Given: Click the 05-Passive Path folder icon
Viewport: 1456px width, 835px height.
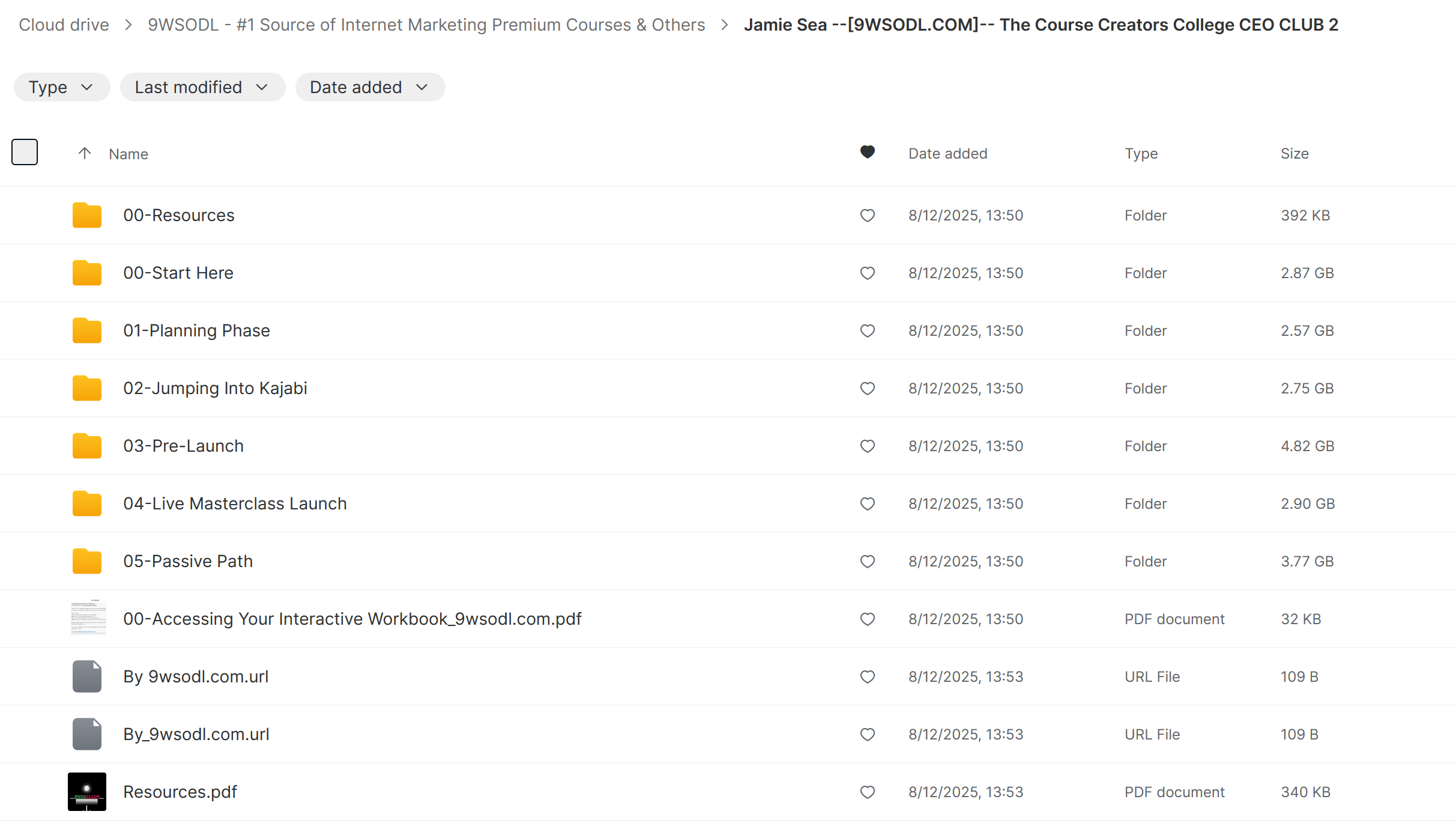Looking at the screenshot, I should coord(86,561).
